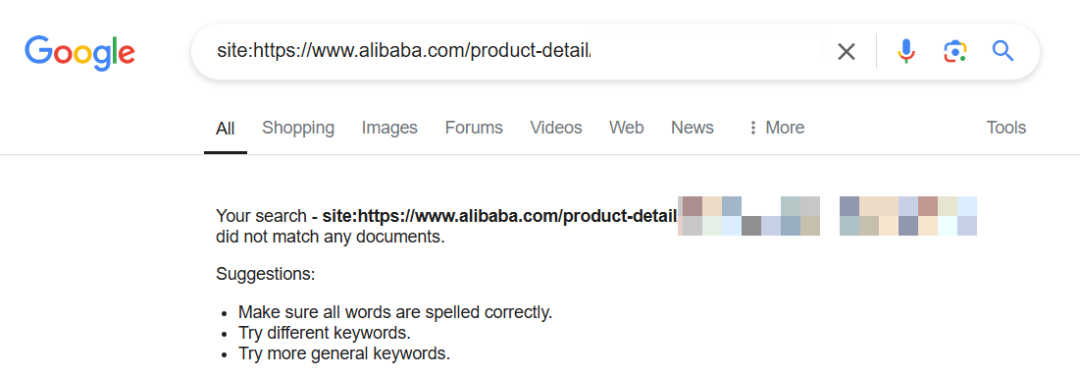Switch to the Images tab
The height and width of the screenshot is (377, 1080).
pyautogui.click(x=390, y=128)
